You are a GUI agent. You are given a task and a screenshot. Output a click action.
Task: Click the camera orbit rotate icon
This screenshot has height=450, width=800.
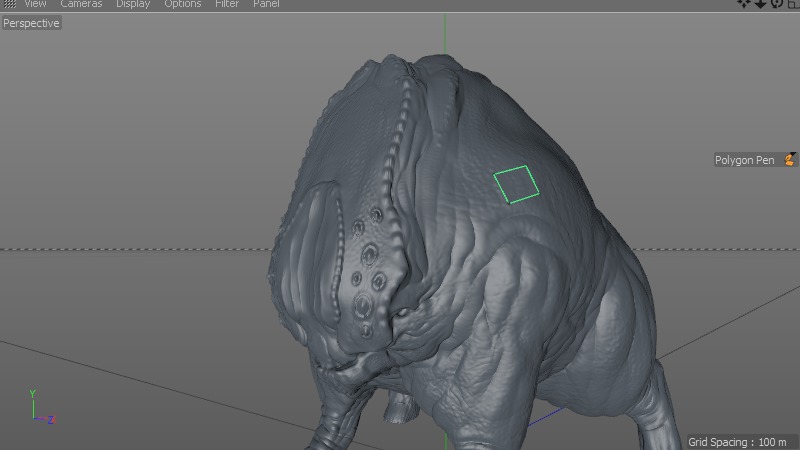point(776,3)
